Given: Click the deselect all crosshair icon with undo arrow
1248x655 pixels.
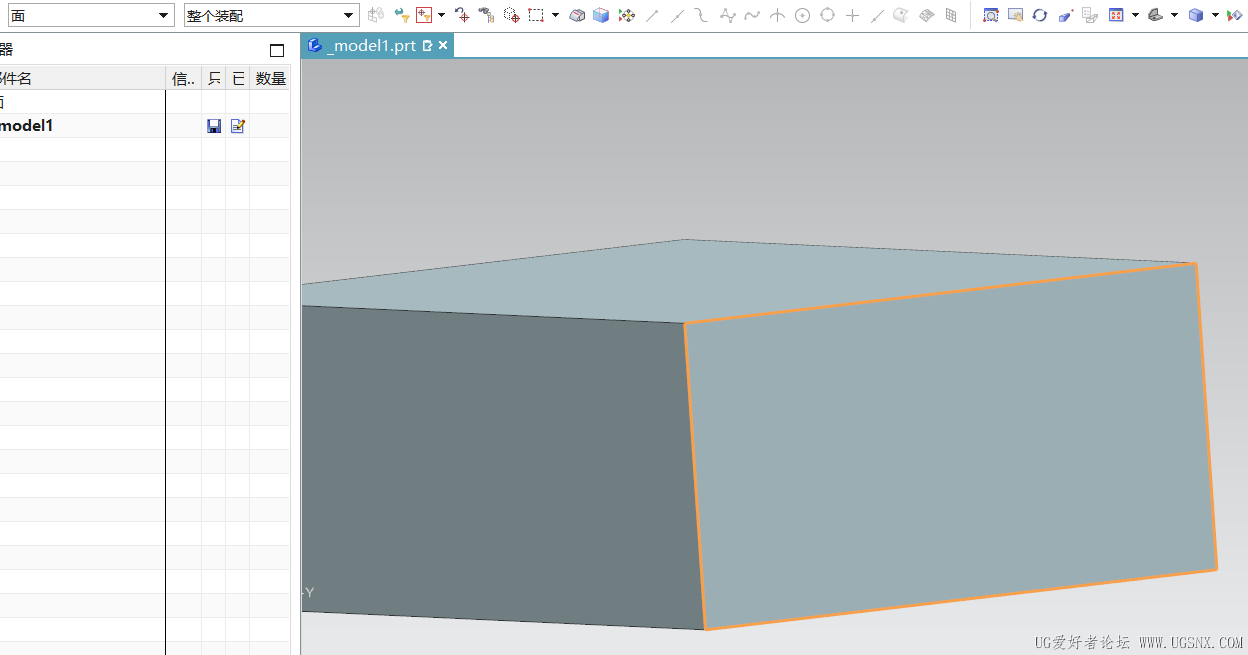Looking at the screenshot, I should point(462,15).
